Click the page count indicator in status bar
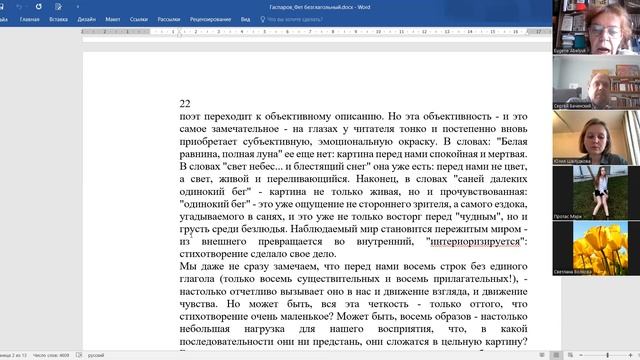 (x=13, y=355)
